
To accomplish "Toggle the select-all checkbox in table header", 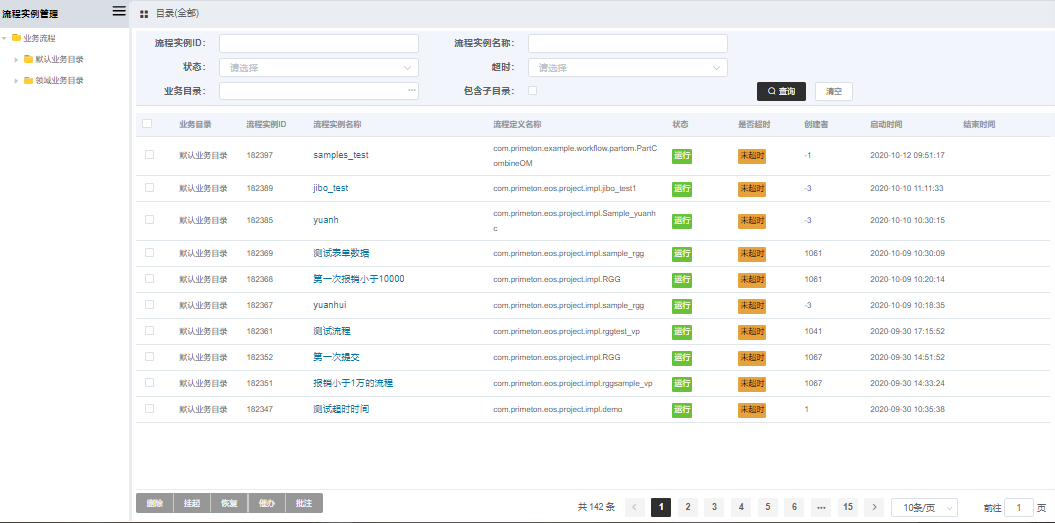I will tap(148, 124).
